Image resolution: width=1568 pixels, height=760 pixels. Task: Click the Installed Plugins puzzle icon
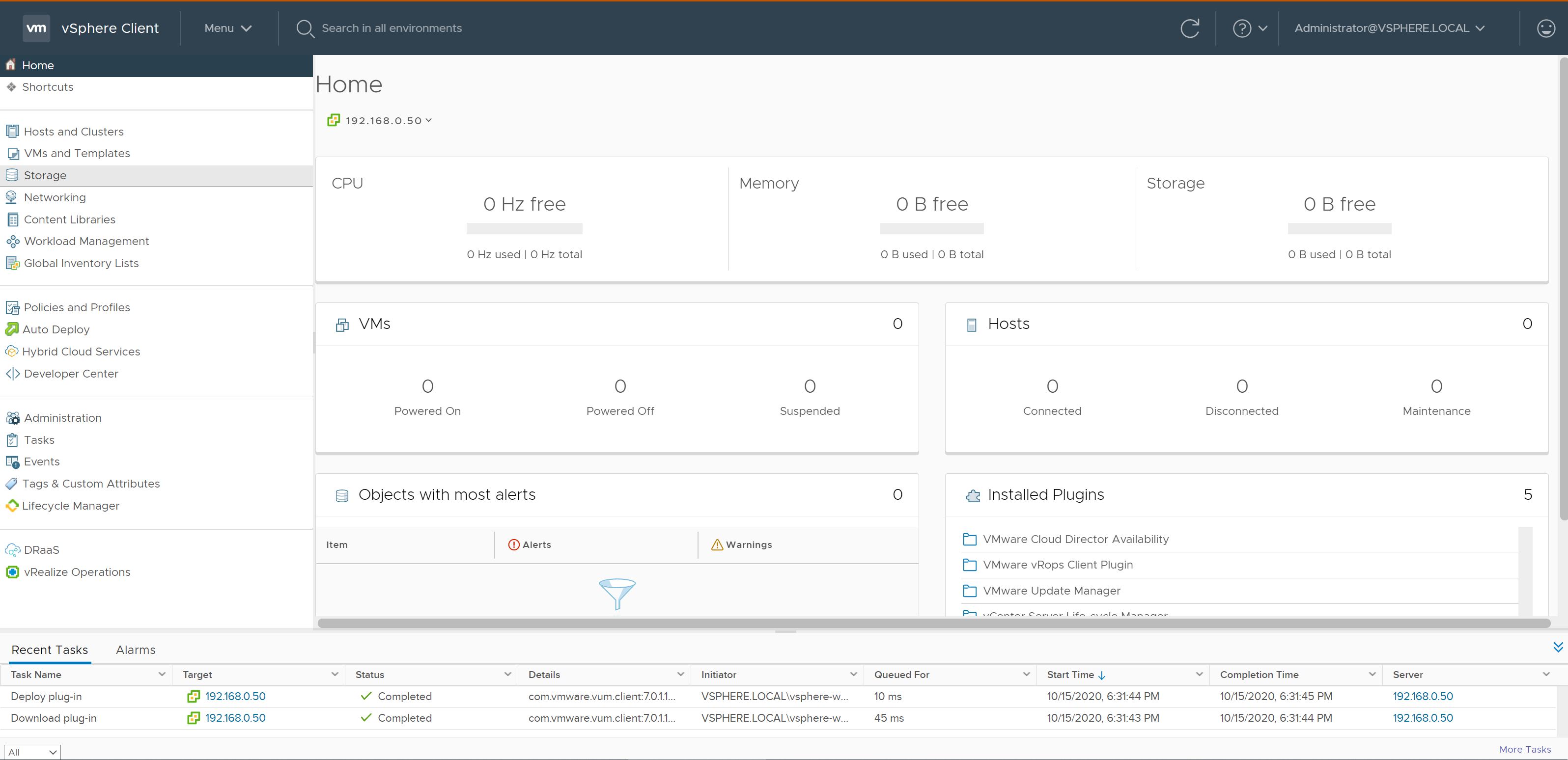click(x=973, y=495)
